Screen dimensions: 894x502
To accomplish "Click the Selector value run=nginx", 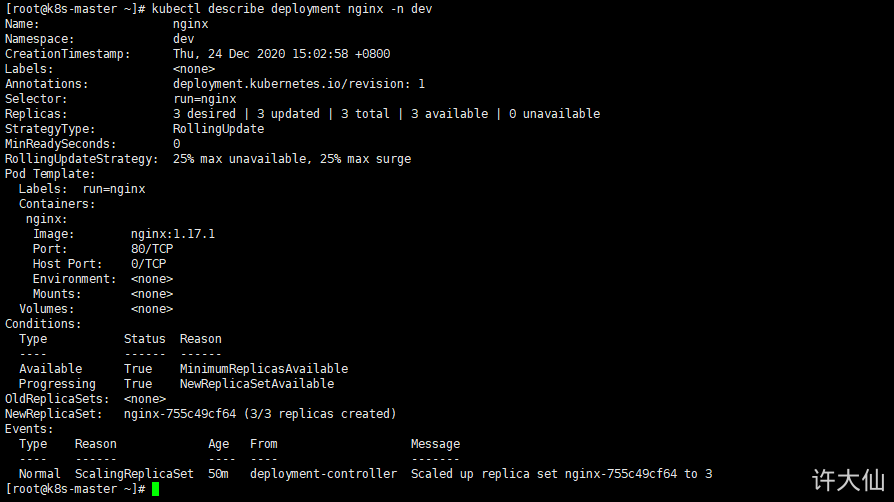I will pyautogui.click(x=205, y=99).
